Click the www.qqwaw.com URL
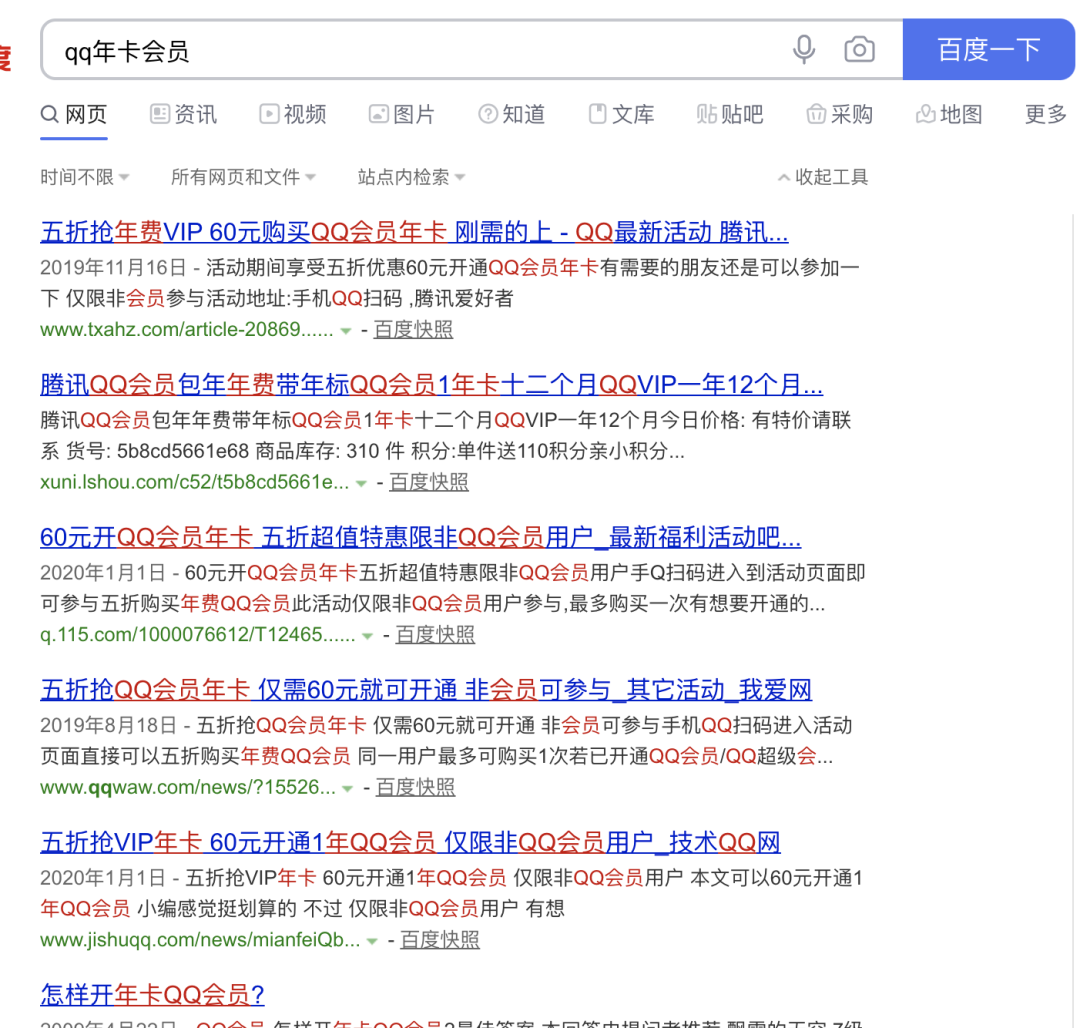Image resolution: width=1080 pixels, height=1028 pixels. point(188,787)
